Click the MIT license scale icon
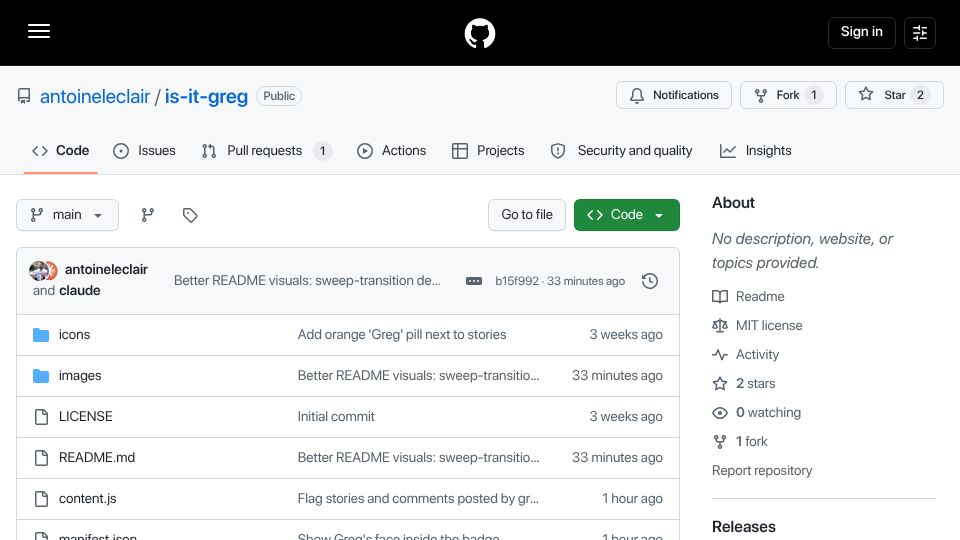The width and height of the screenshot is (960, 540). [720, 325]
